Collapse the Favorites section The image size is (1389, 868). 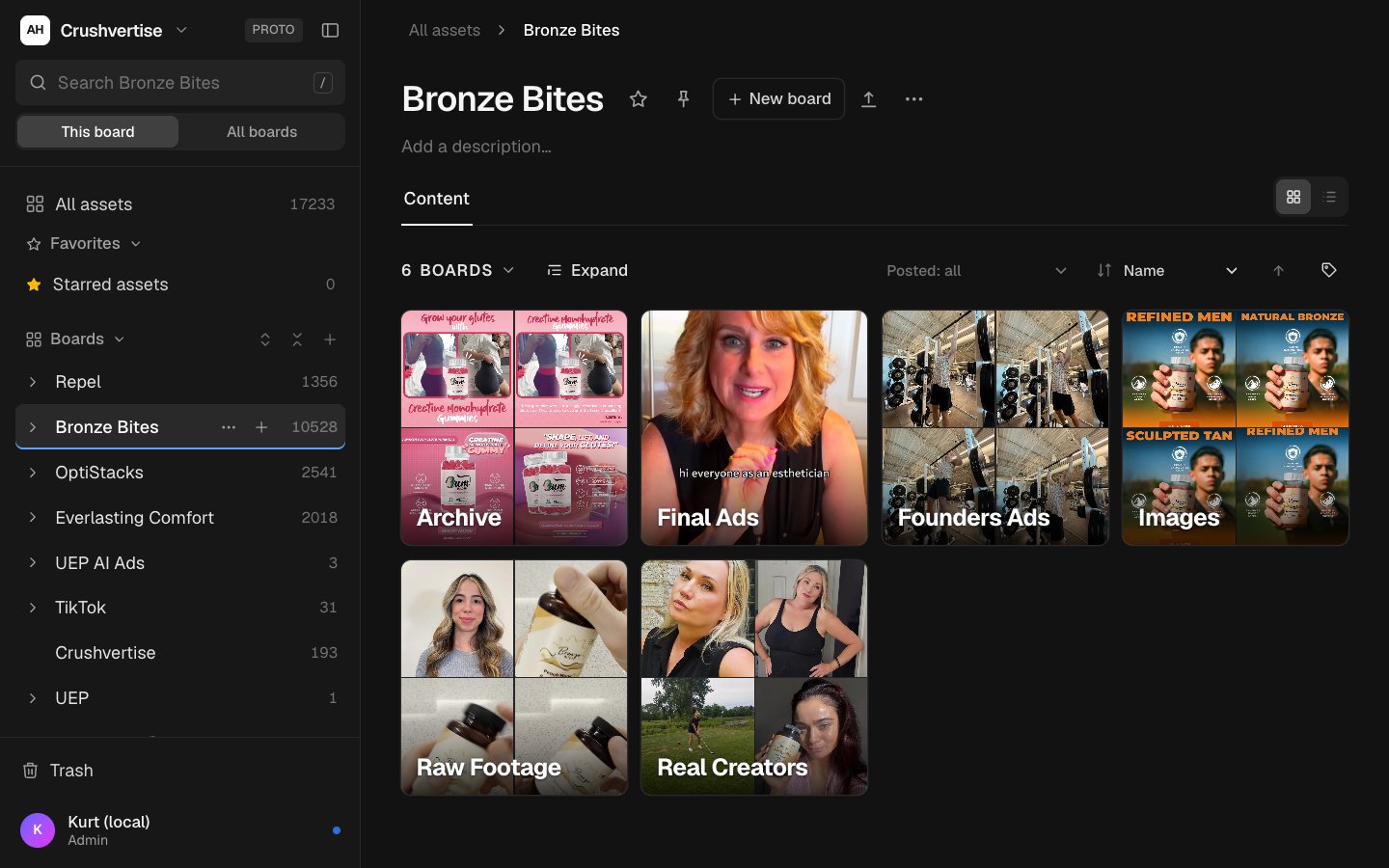click(84, 244)
